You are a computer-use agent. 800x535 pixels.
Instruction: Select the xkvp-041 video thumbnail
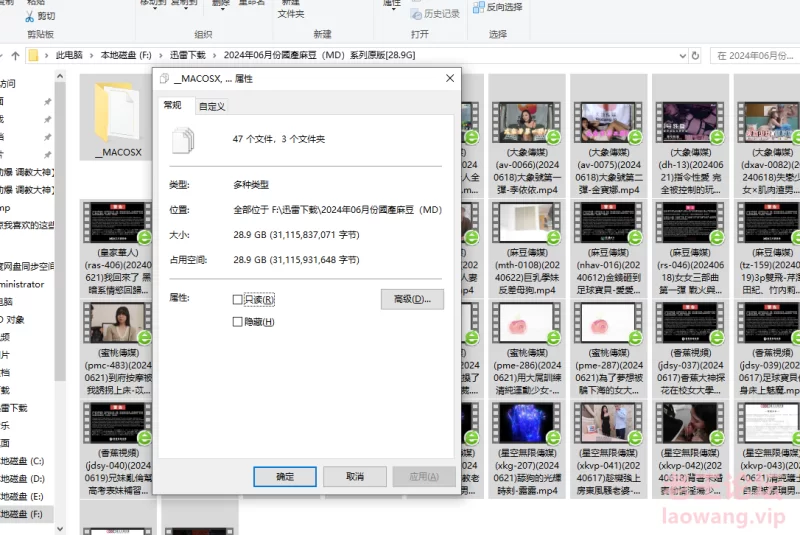pos(608,423)
